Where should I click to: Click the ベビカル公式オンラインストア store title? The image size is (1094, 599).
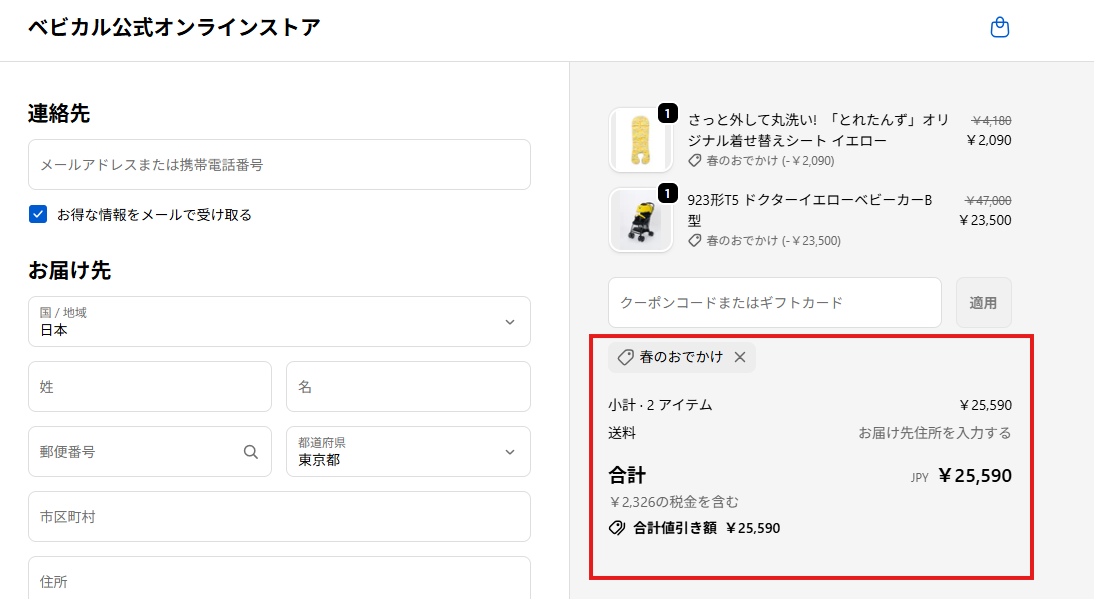174,28
